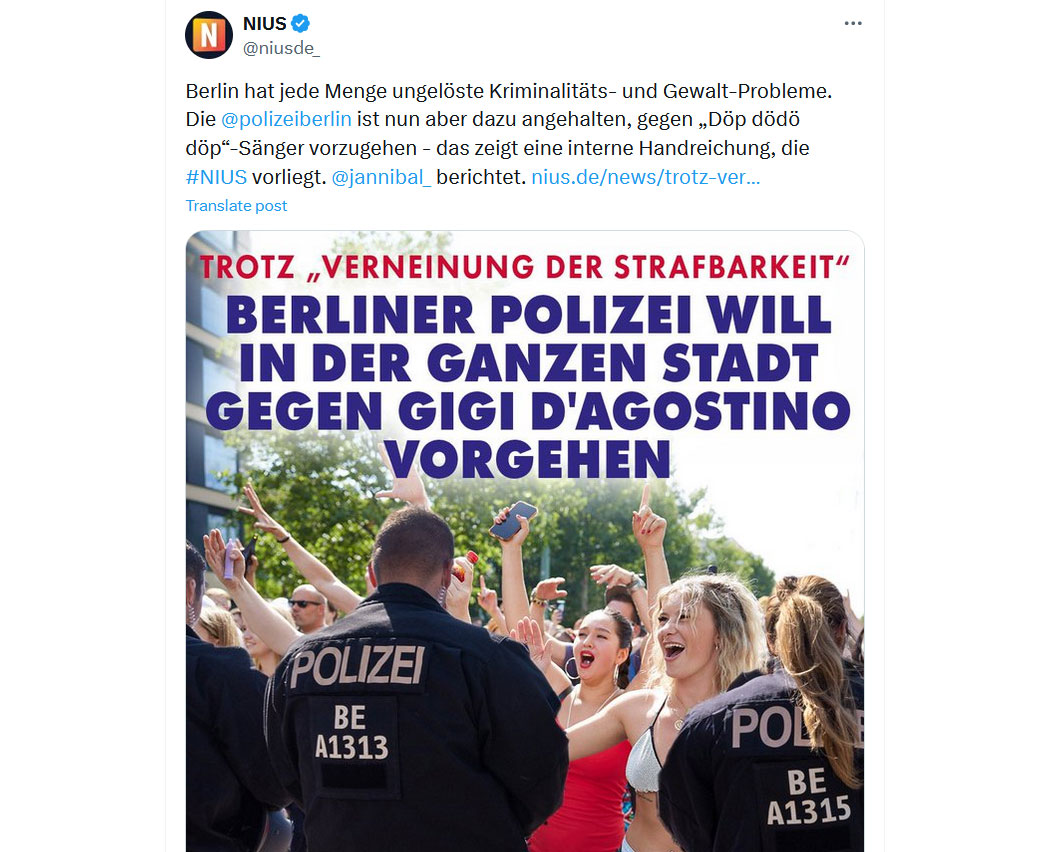Click the NIUS display name
This screenshot has height=852, width=1050.
coord(265,23)
